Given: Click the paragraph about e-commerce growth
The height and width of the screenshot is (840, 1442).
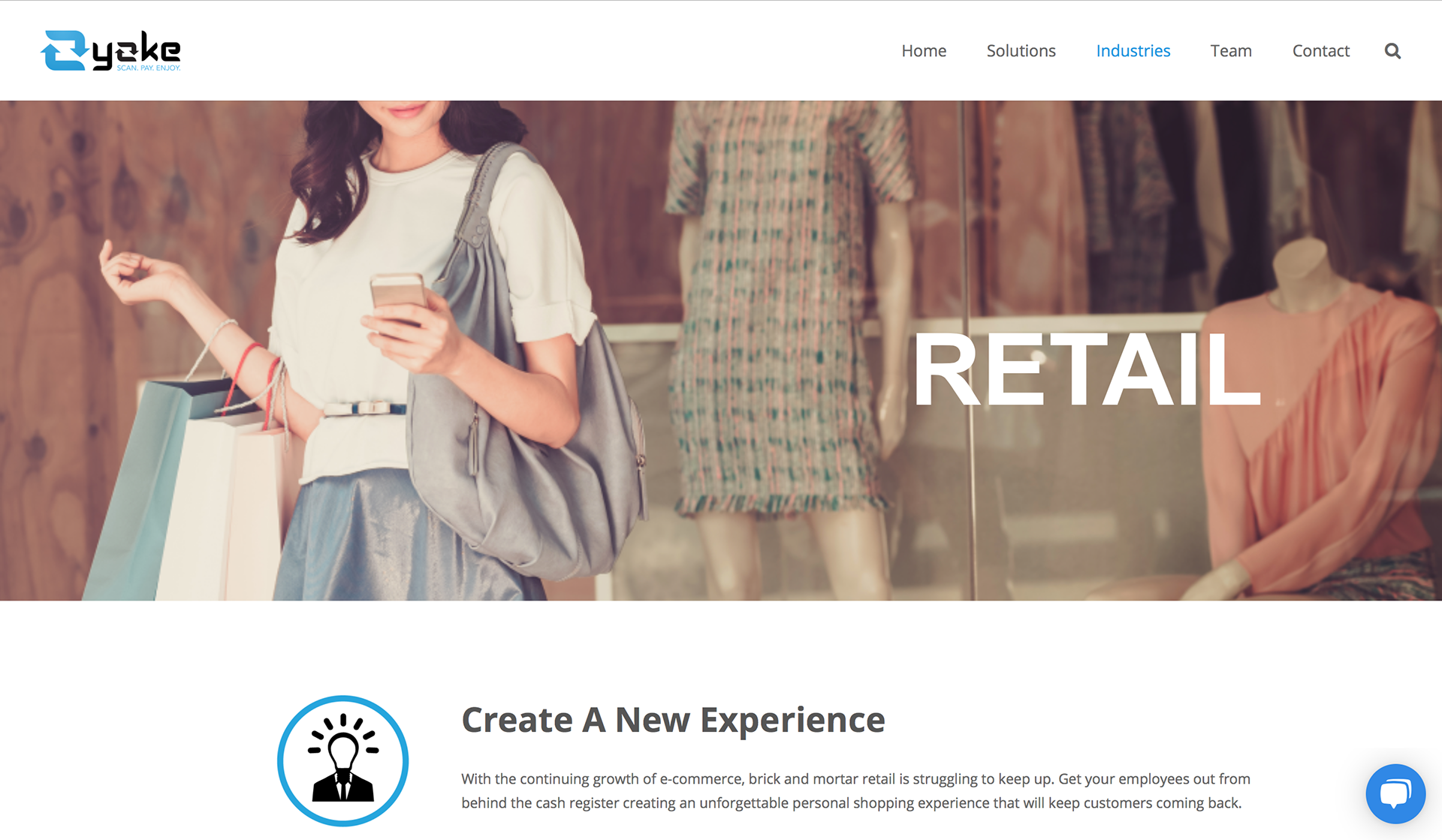Looking at the screenshot, I should click(855, 790).
